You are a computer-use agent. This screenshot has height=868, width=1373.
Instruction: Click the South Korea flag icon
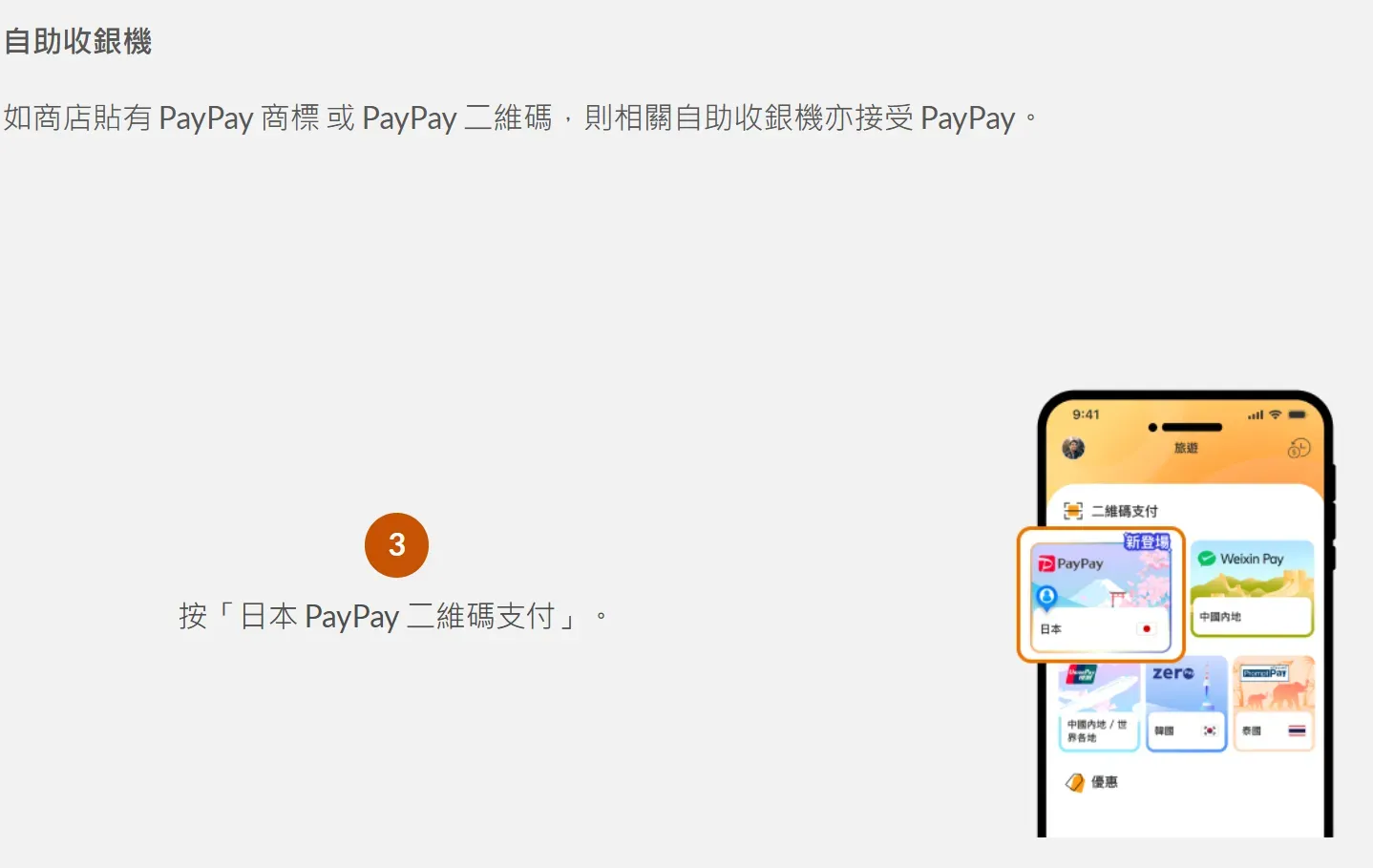coord(1209,730)
